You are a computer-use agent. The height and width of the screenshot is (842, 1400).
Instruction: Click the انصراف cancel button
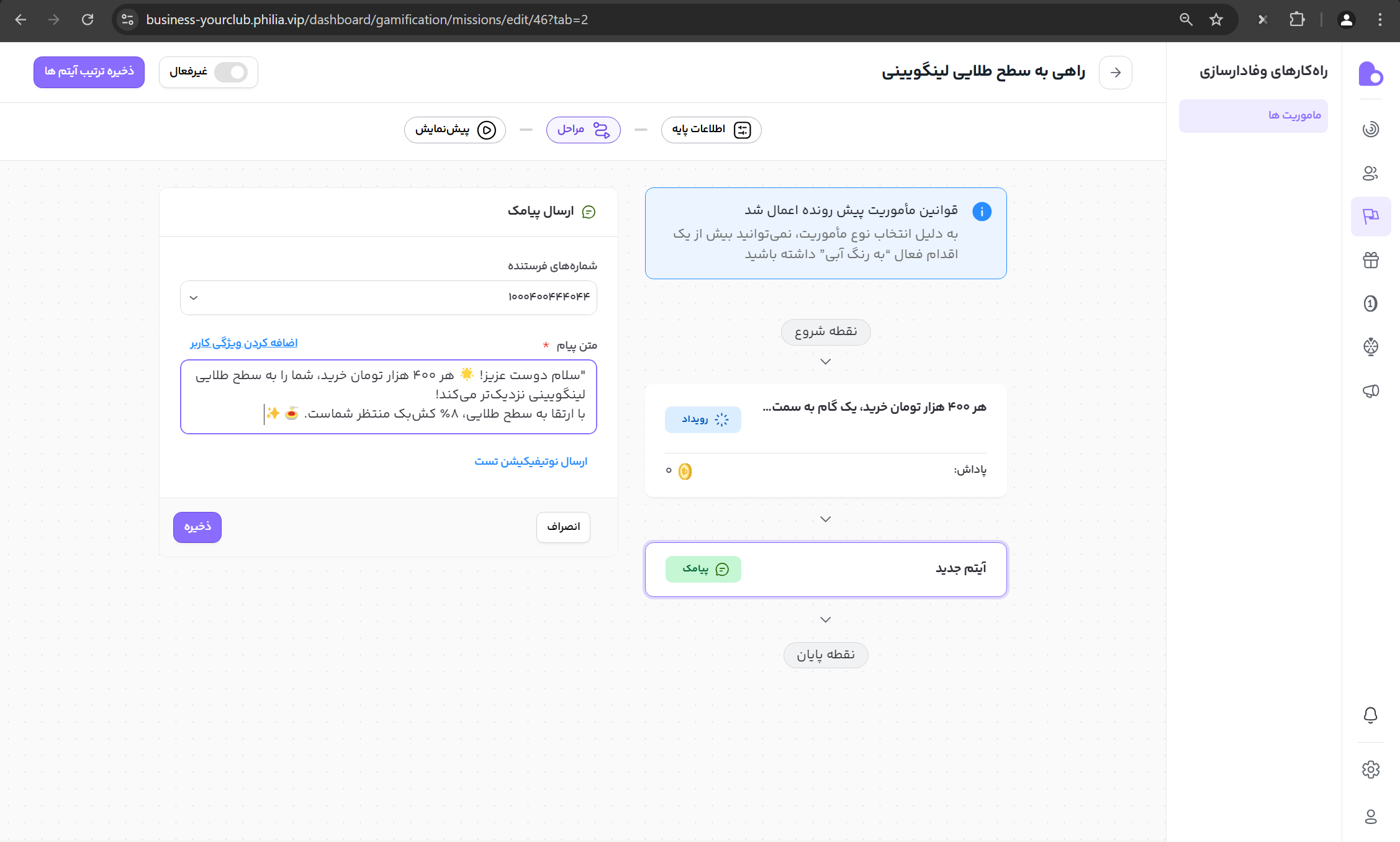[x=562, y=527]
